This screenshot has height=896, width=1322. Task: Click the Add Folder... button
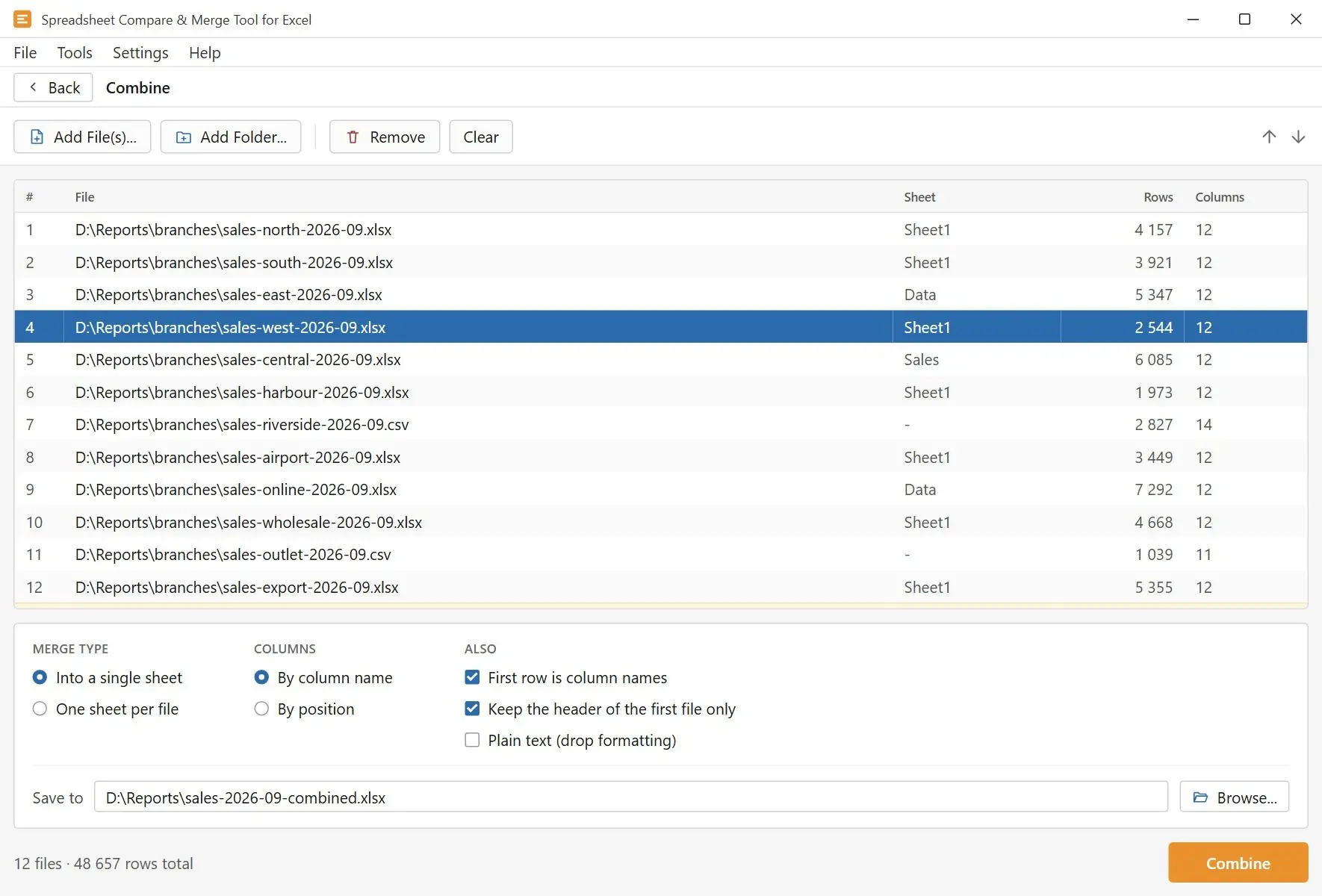(231, 137)
